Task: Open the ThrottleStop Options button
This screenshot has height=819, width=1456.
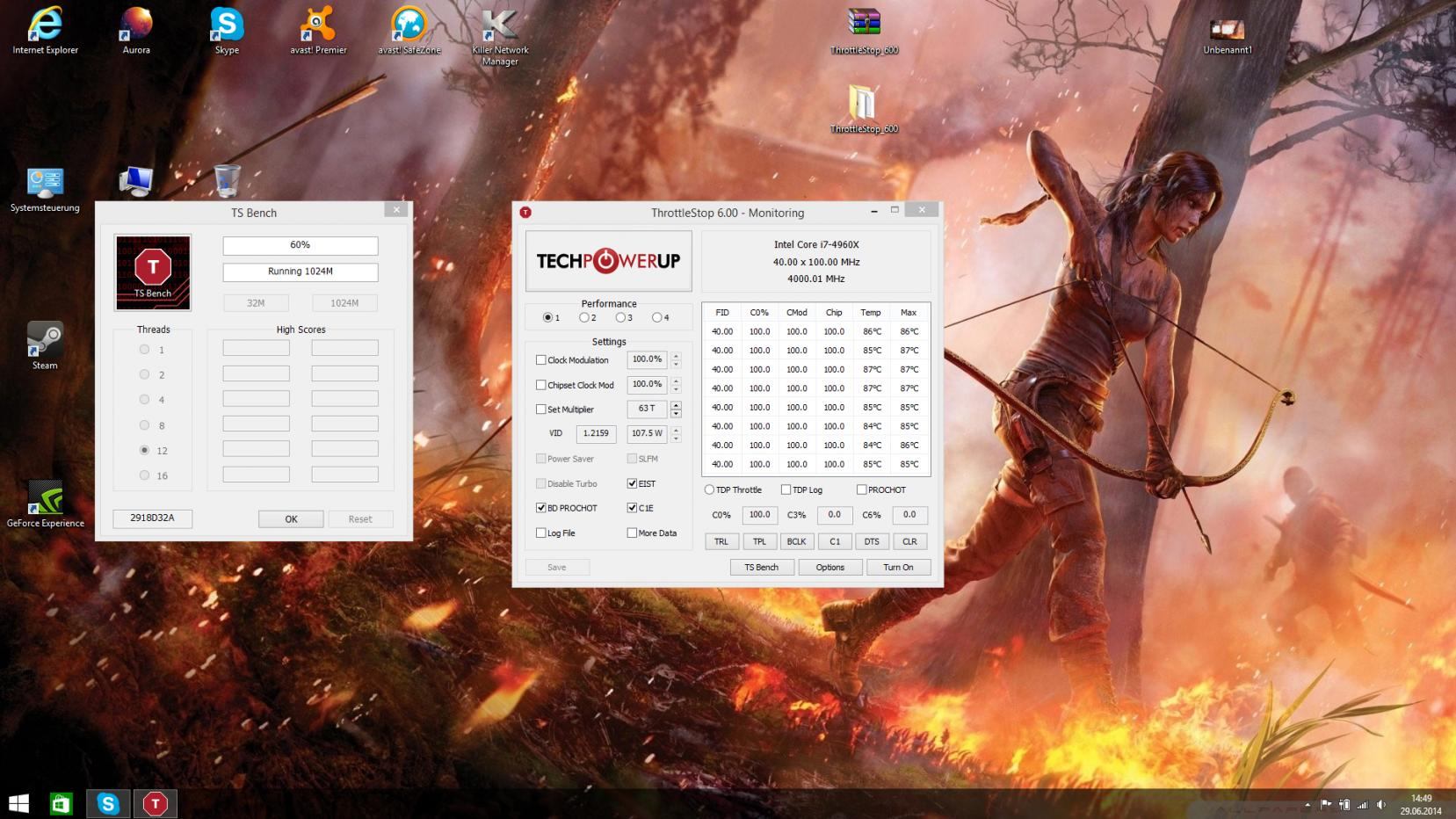Action: 830,568
